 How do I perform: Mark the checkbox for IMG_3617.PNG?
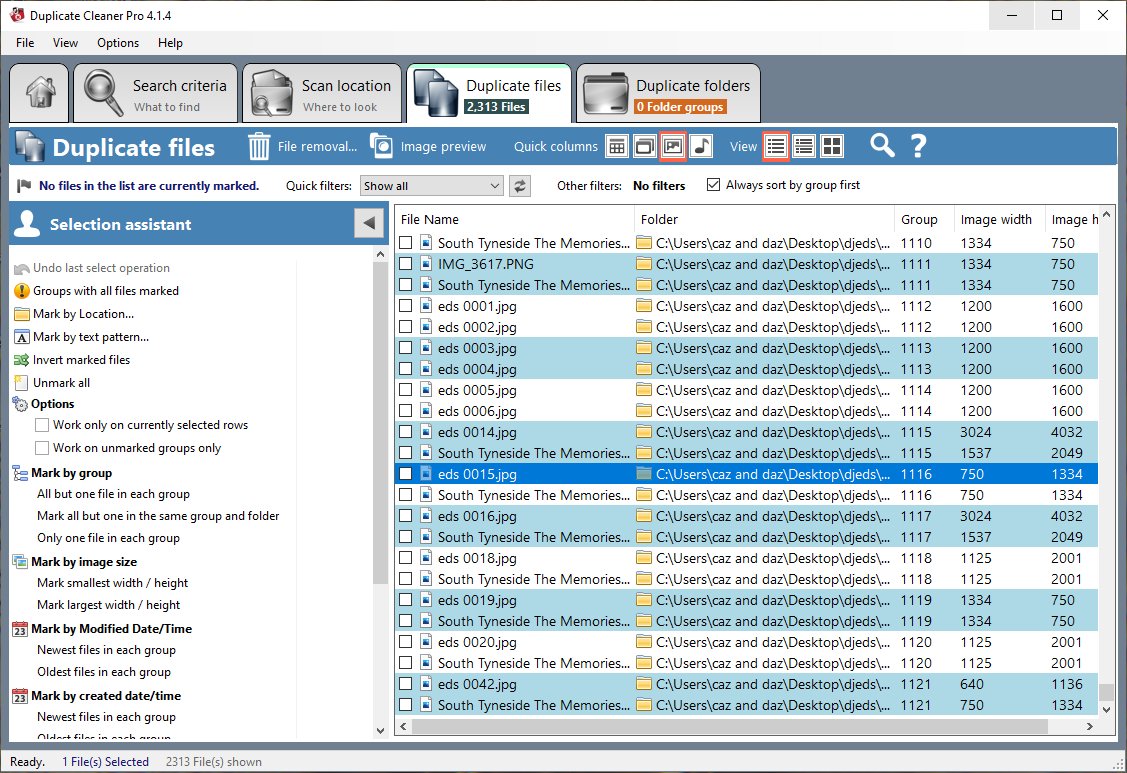[406, 264]
